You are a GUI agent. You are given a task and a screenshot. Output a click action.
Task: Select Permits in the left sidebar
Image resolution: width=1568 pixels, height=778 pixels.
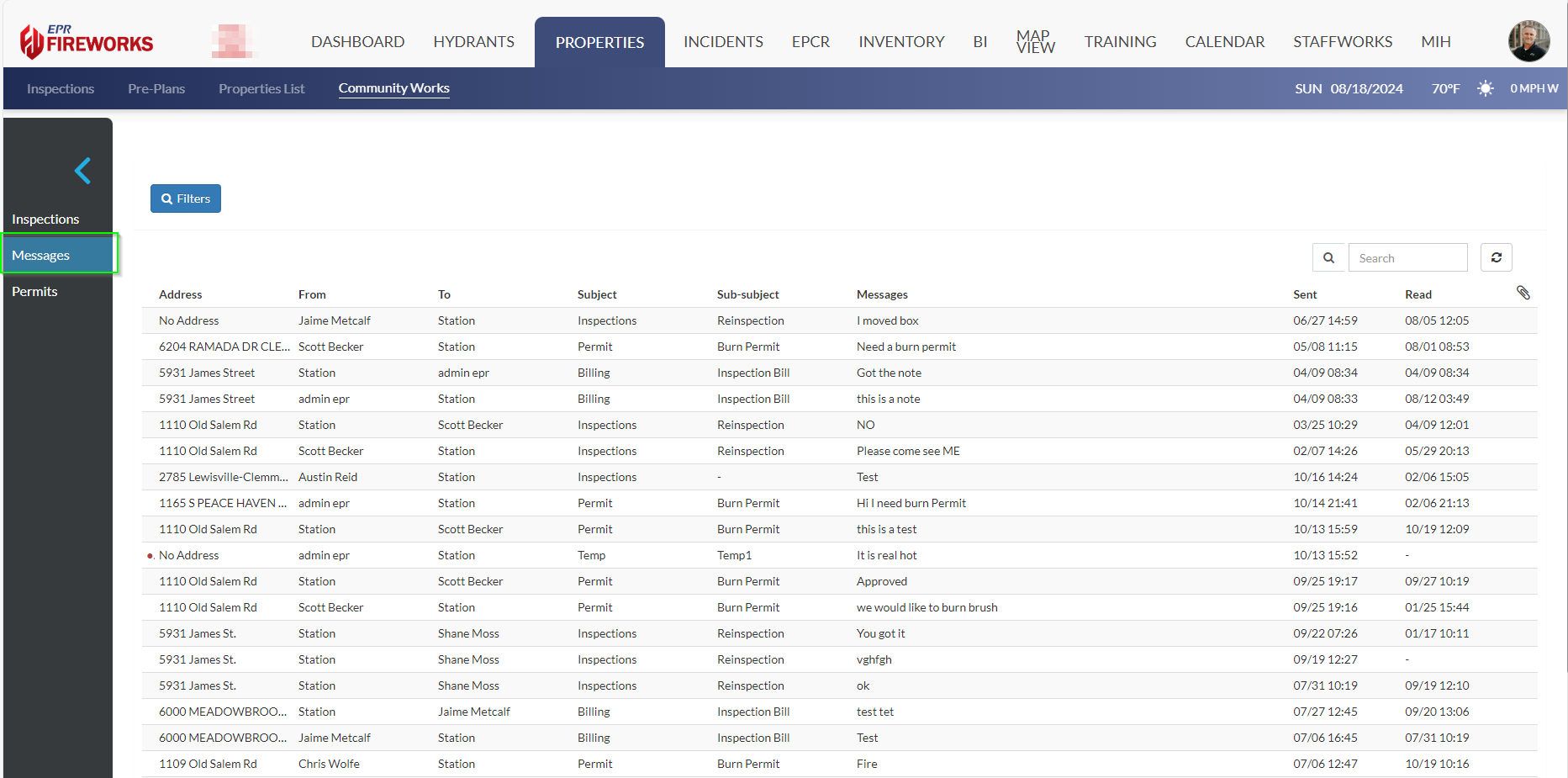point(34,291)
